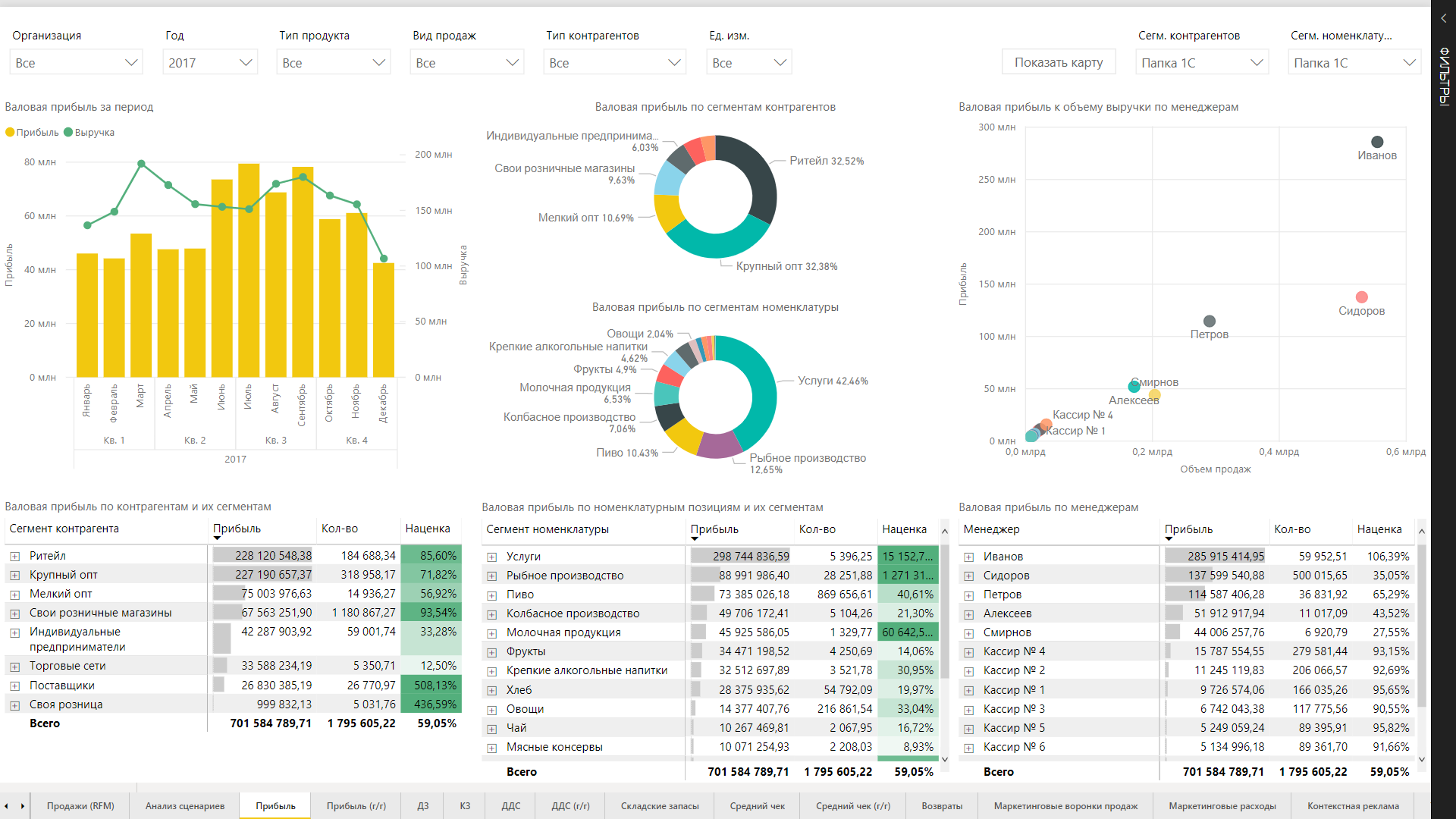1456x819 pixels.
Task: Open the Организация dropdown
Action: tap(76, 62)
